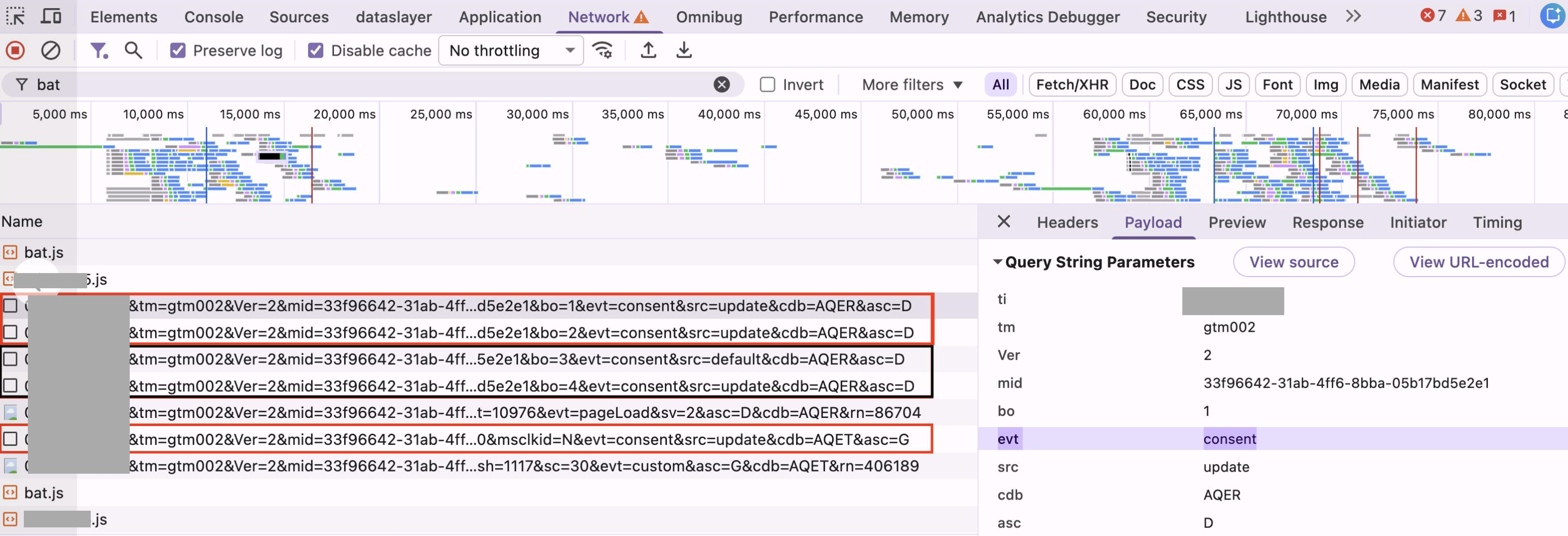Open the No throttling dropdown

511,51
